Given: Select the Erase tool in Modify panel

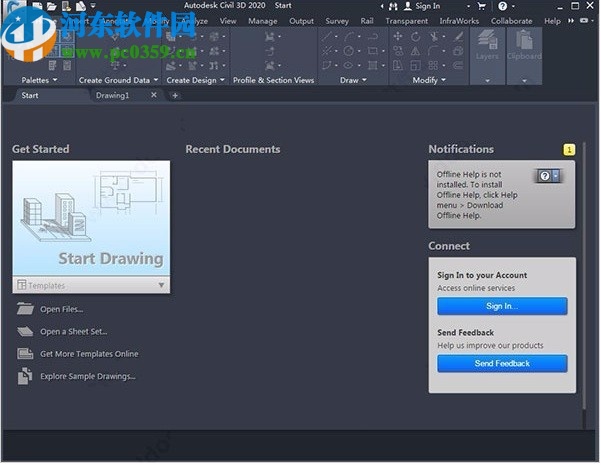Looking at the screenshot, I should [x=458, y=36].
